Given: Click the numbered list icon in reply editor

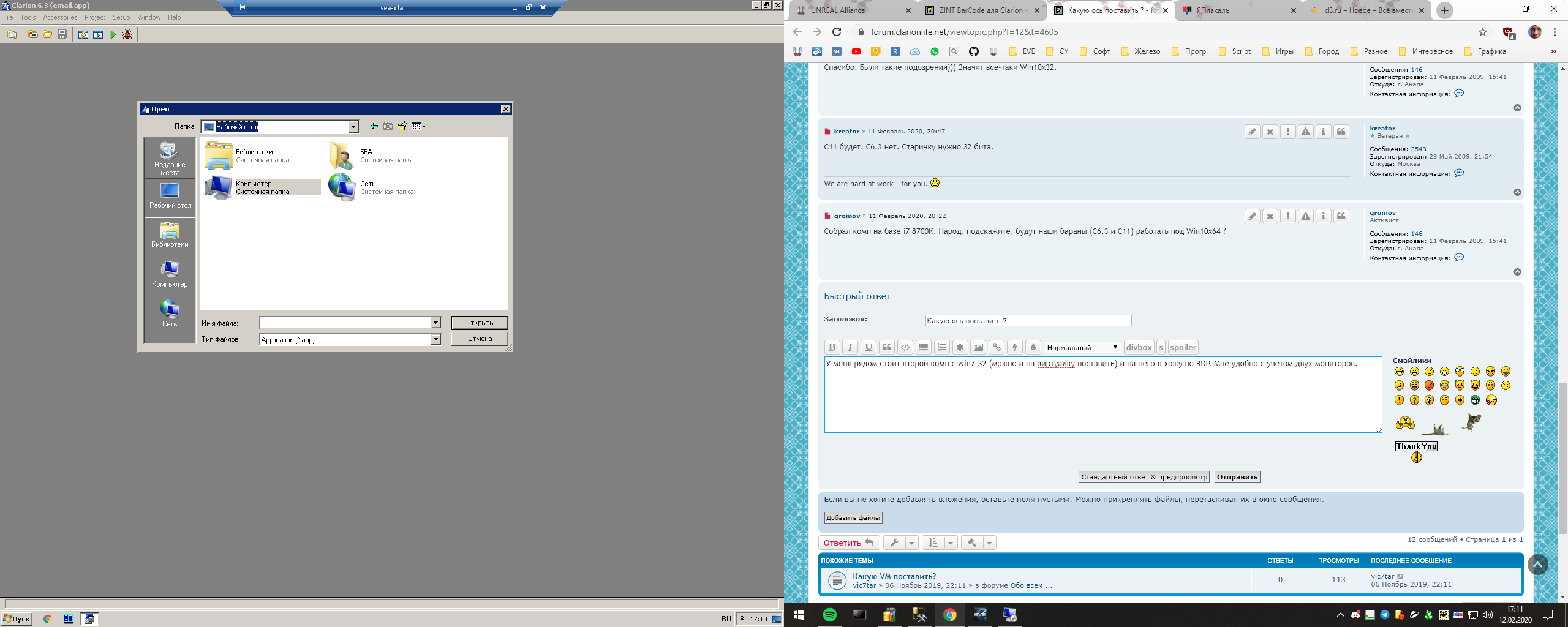Looking at the screenshot, I should coord(941,347).
